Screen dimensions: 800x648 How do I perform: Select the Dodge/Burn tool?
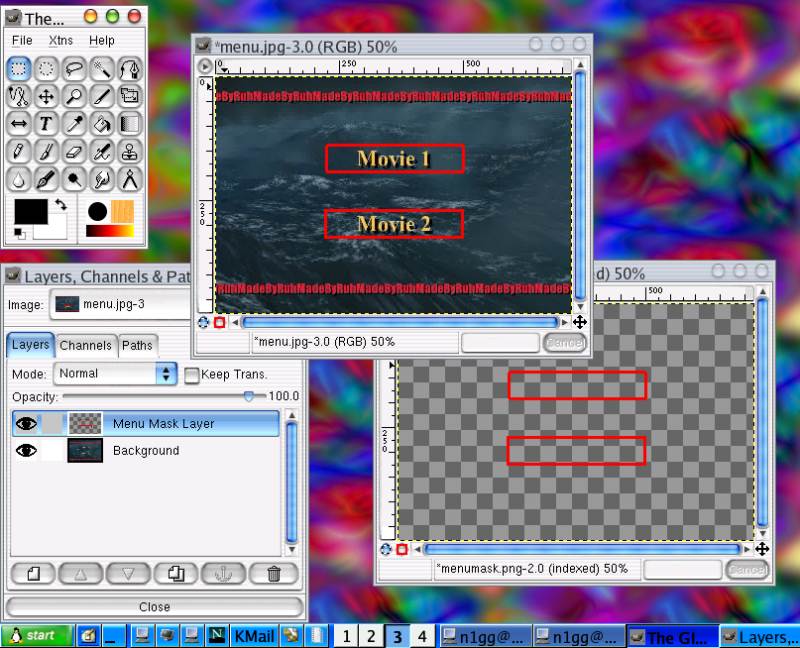tap(74, 179)
